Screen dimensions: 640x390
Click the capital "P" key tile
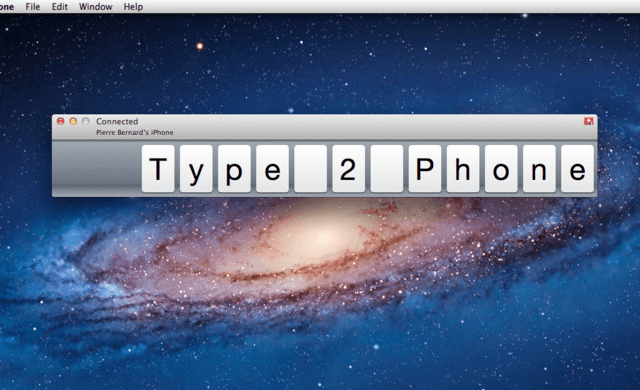425,168
